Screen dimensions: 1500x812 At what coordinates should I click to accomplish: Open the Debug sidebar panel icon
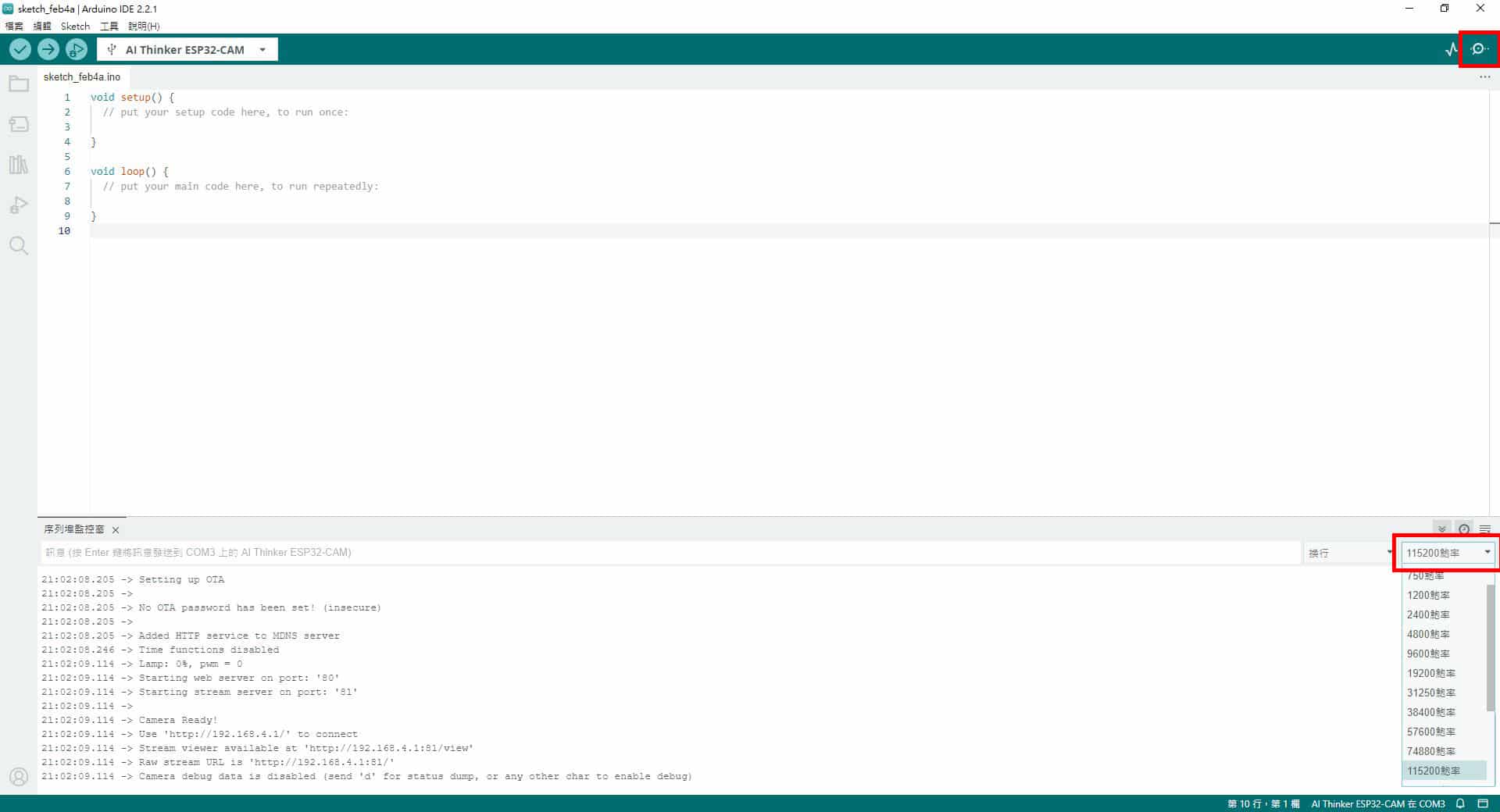click(18, 205)
